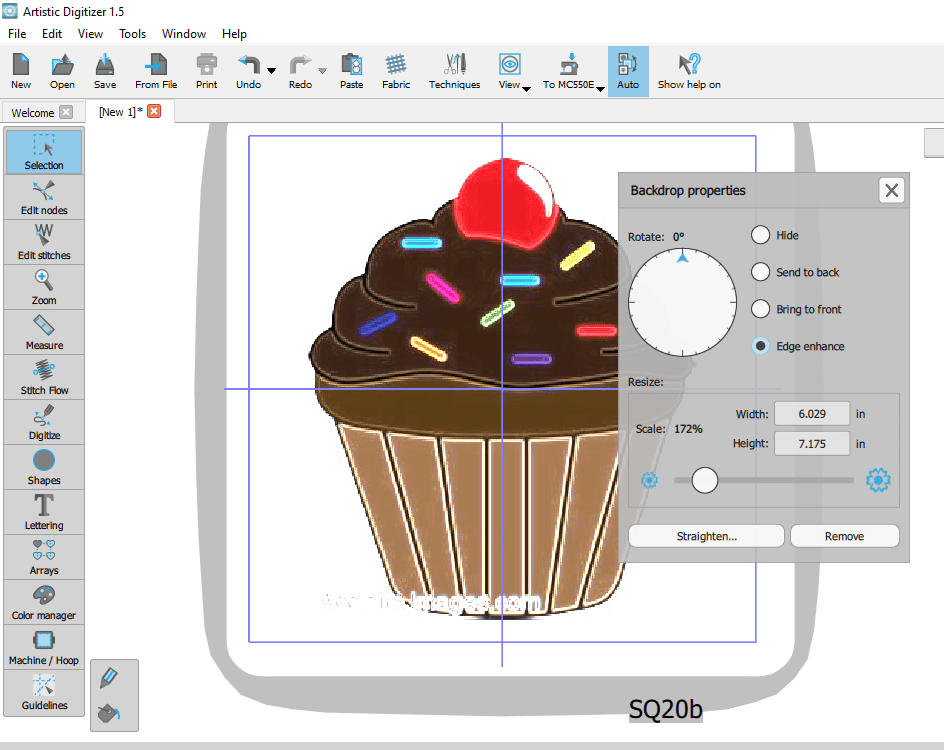The height and width of the screenshot is (750, 944).
Task: Open the Lettering tool
Action: pyautogui.click(x=43, y=512)
